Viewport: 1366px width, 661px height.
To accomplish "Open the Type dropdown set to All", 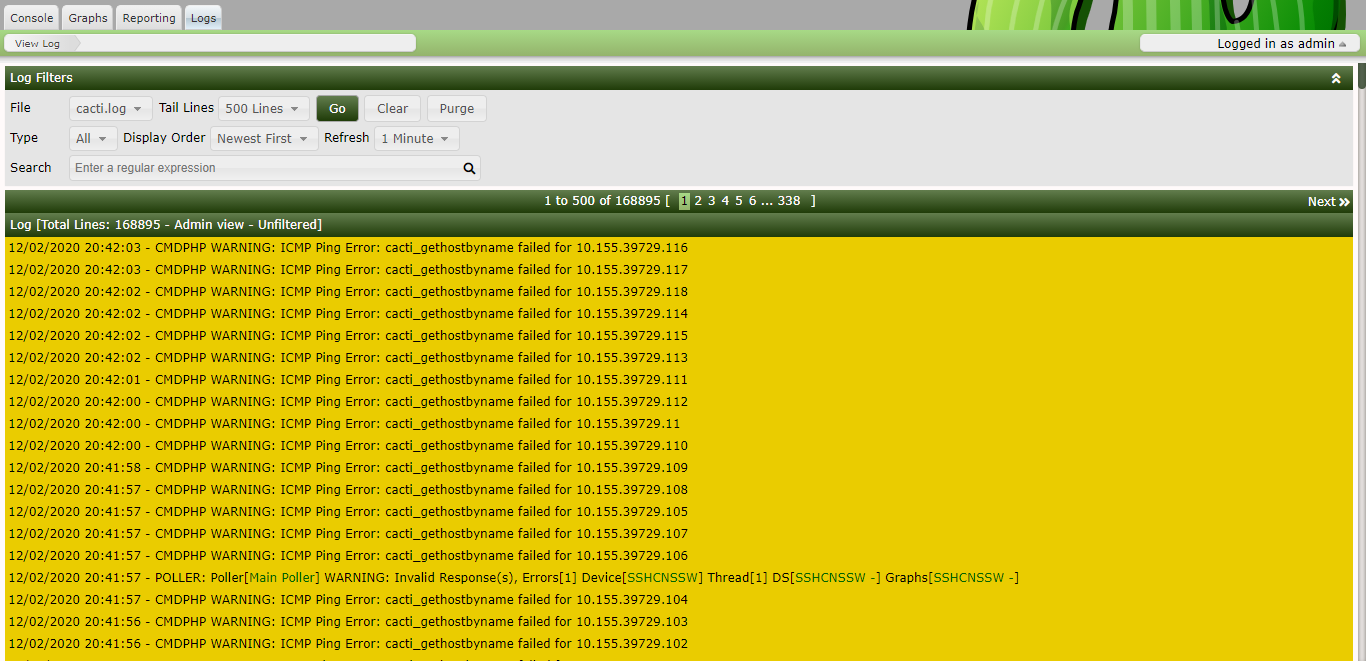I will point(93,138).
